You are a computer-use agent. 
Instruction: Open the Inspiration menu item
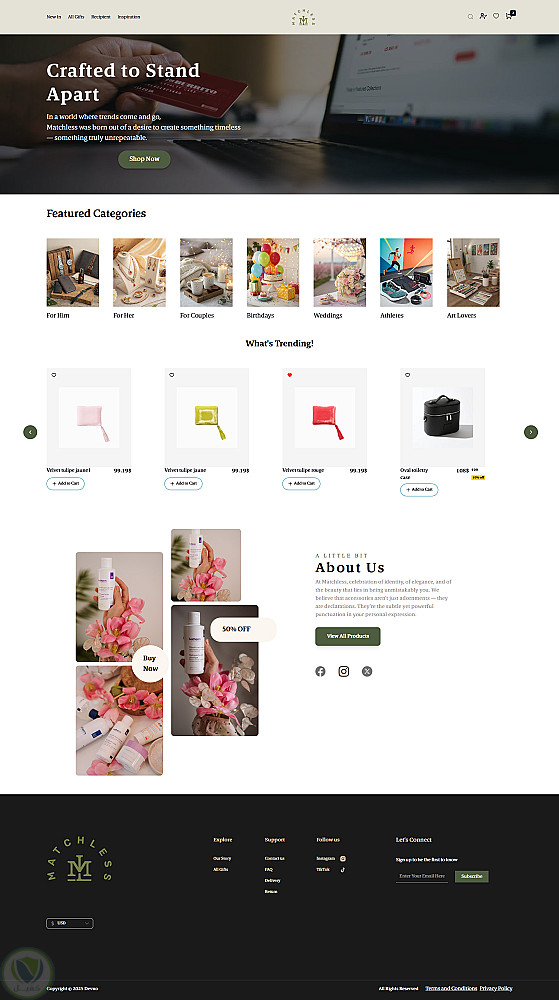[x=129, y=17]
